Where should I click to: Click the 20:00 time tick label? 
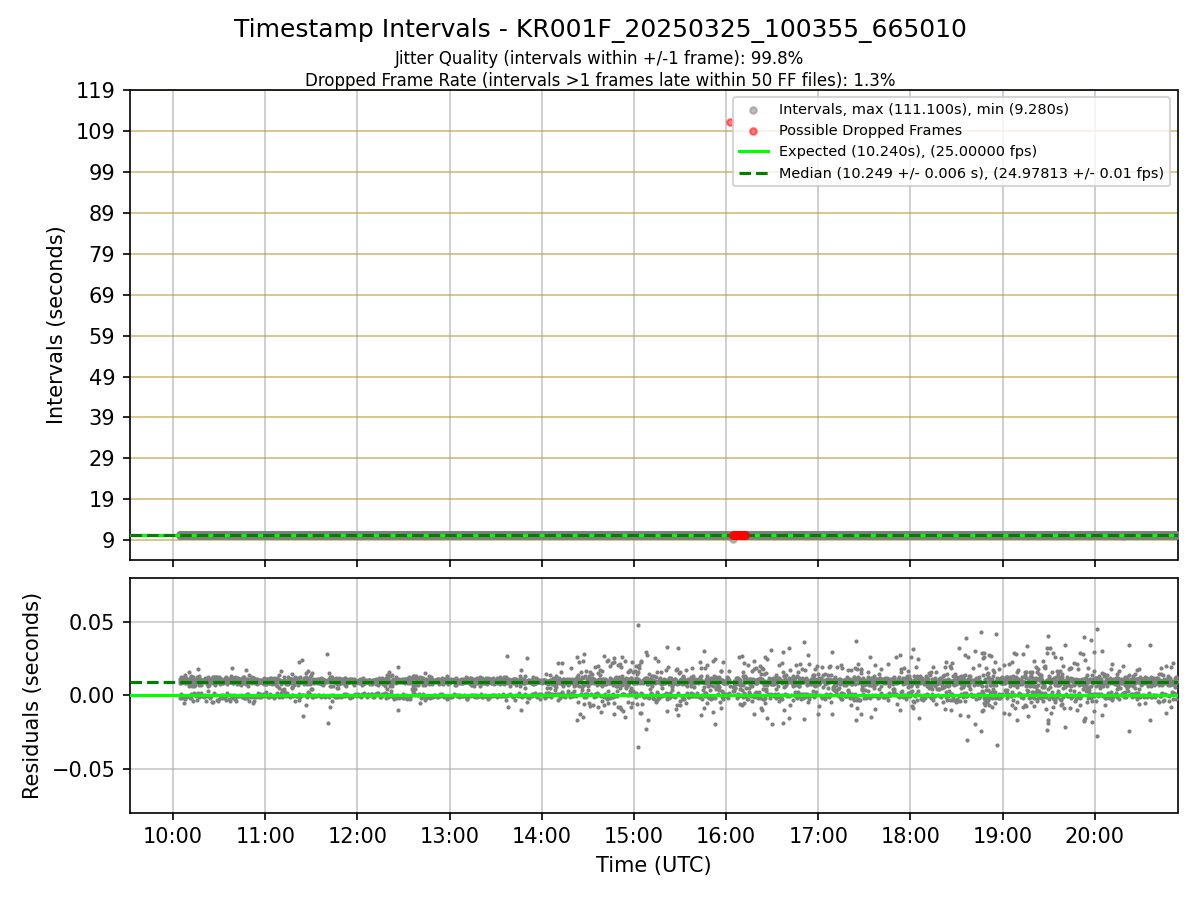1094,834
